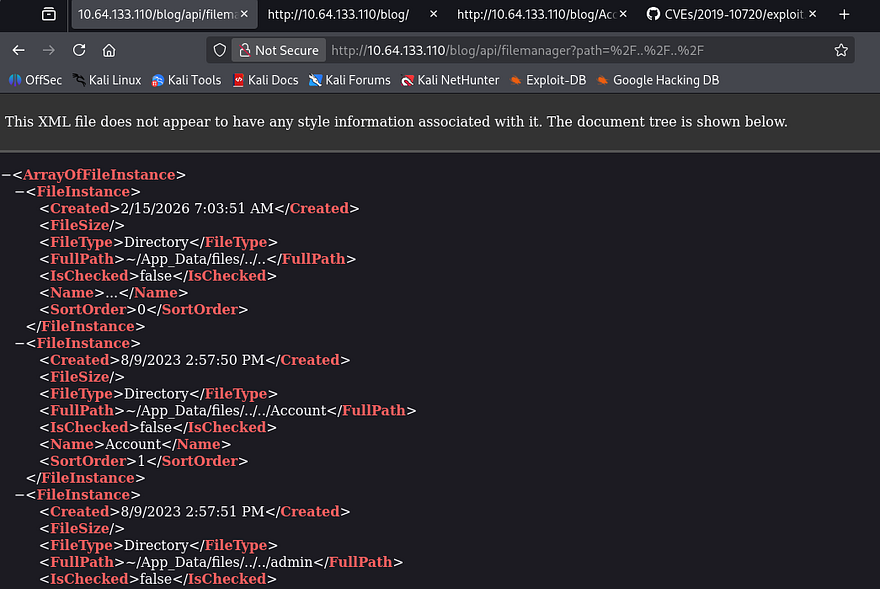Switch to the 10.64.133.110/blog/ tab
880x589 pixels.
[x=338, y=14]
